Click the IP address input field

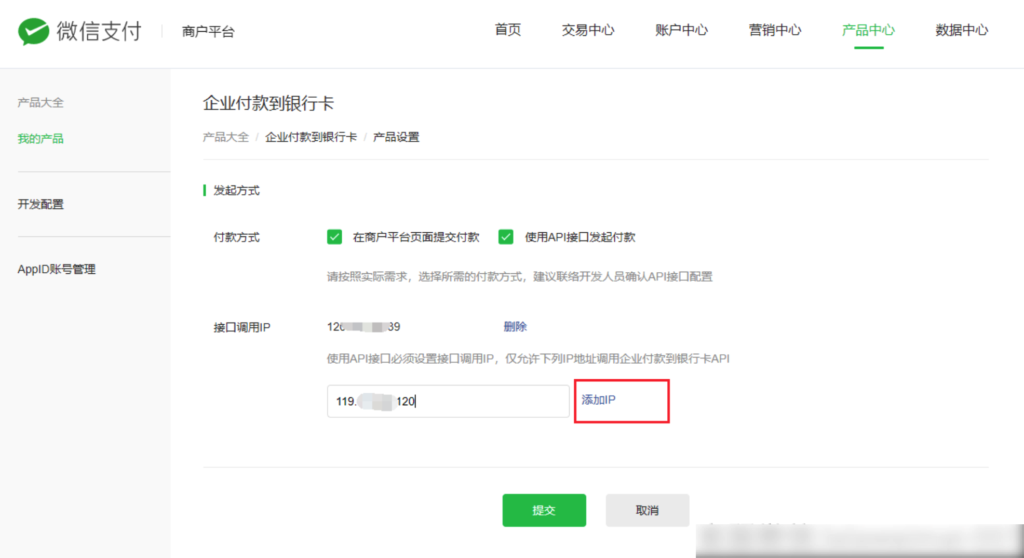pyautogui.click(x=448, y=401)
